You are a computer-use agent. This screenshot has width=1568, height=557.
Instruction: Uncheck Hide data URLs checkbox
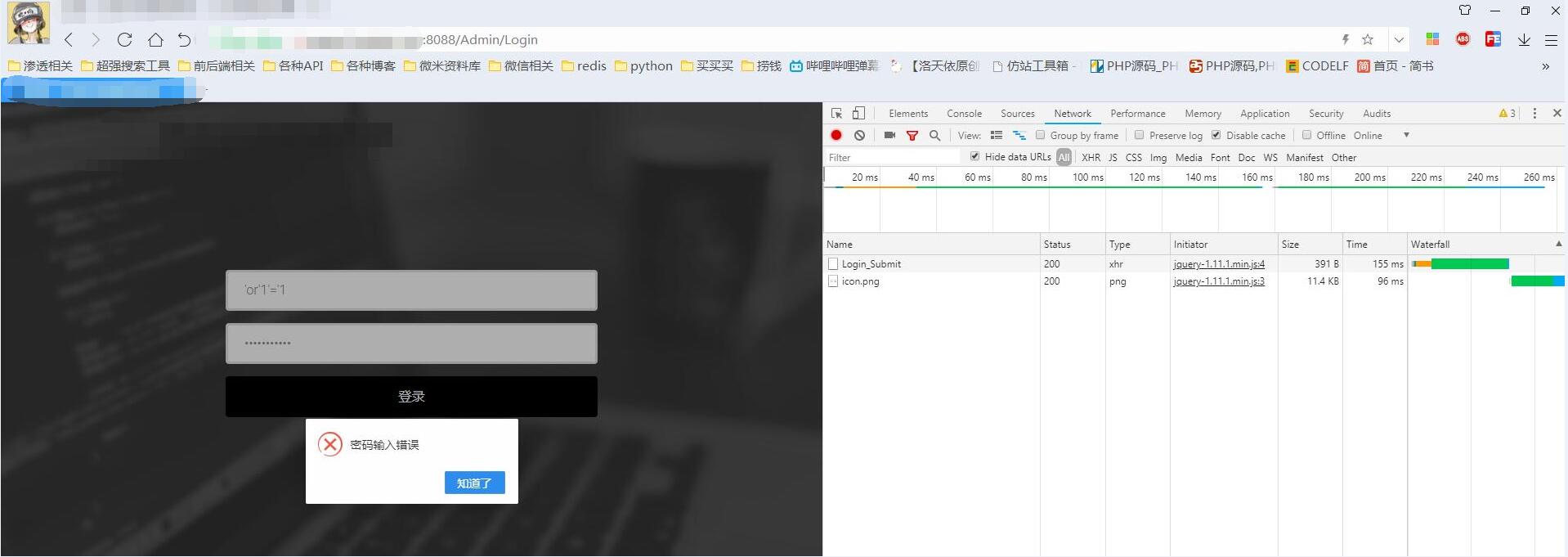(974, 156)
